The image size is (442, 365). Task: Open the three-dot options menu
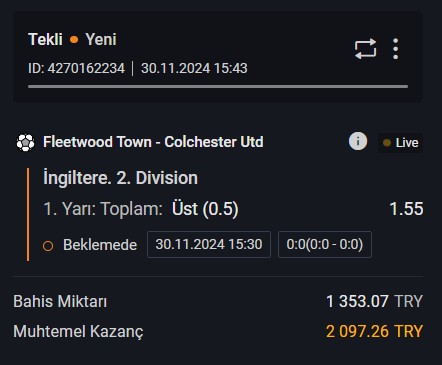pos(395,49)
